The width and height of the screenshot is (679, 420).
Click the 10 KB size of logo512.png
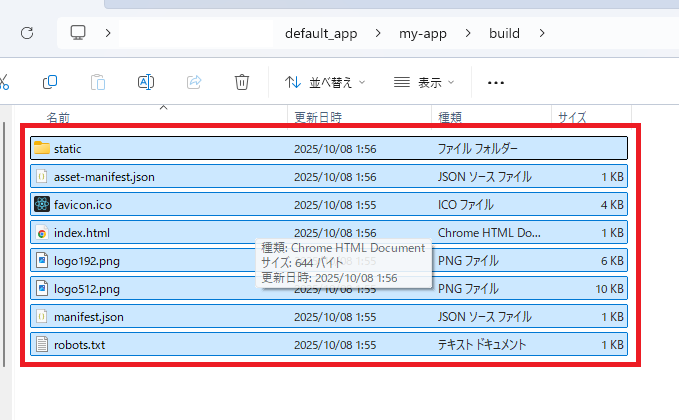pyautogui.click(x=609, y=289)
